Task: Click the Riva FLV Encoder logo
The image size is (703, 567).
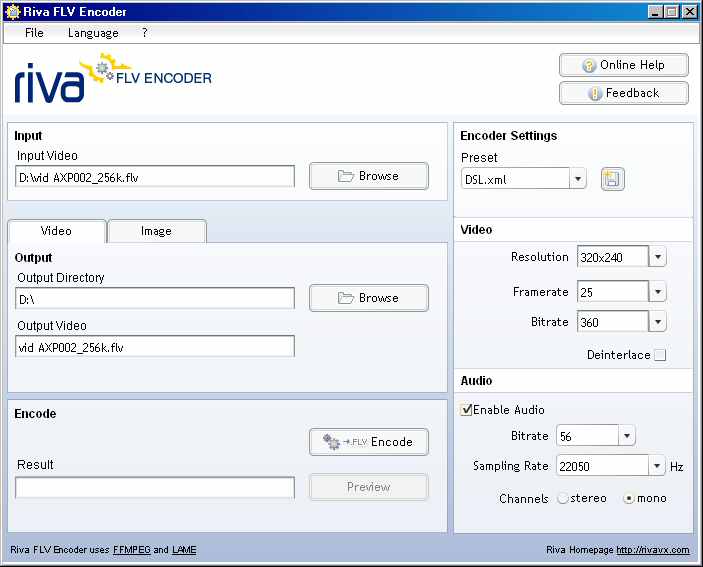Action: [x=113, y=78]
